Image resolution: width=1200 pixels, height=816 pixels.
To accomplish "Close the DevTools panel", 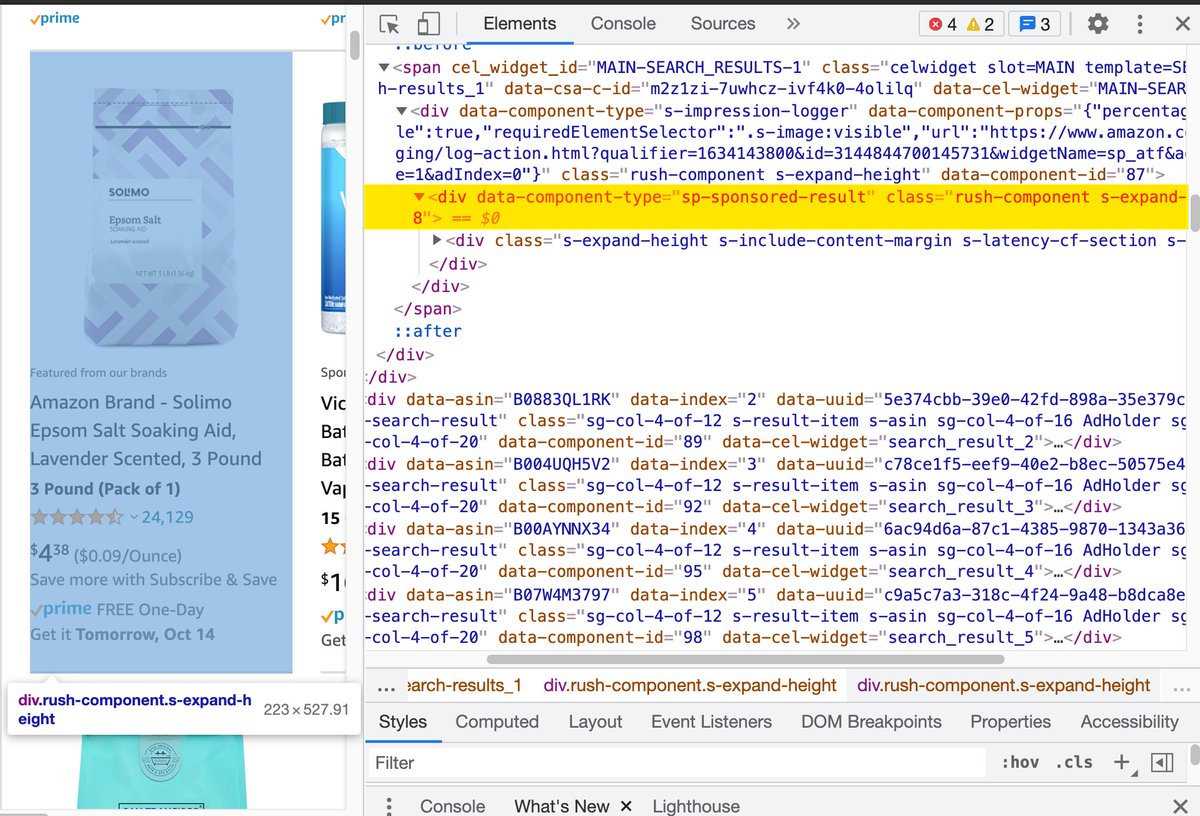I will point(1181,24).
